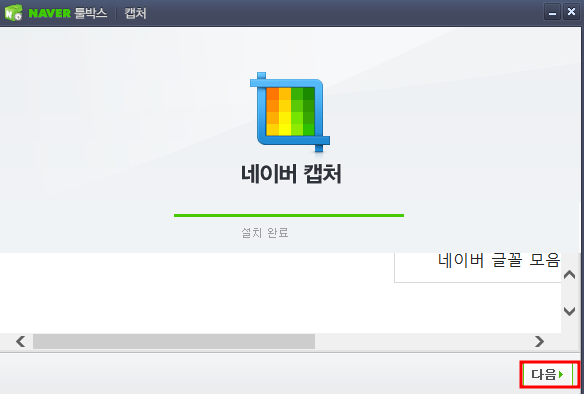This screenshot has height=394, width=584.
Task: Click the 네이버 글꼴 모음 text
Action: (x=499, y=260)
